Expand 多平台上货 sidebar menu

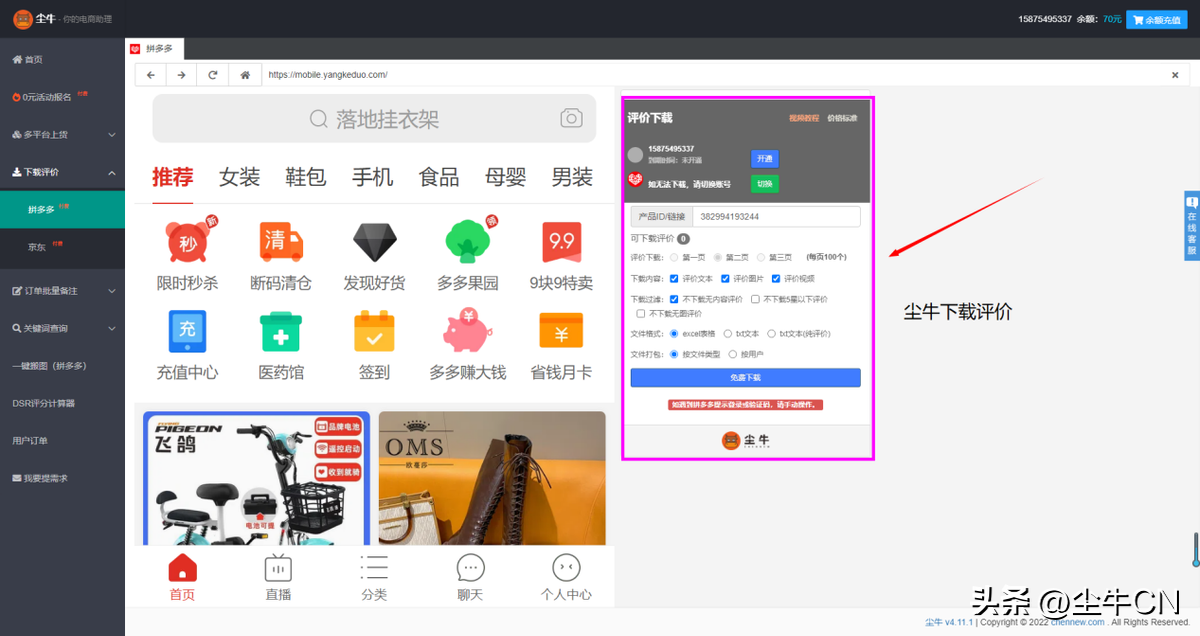[62, 134]
